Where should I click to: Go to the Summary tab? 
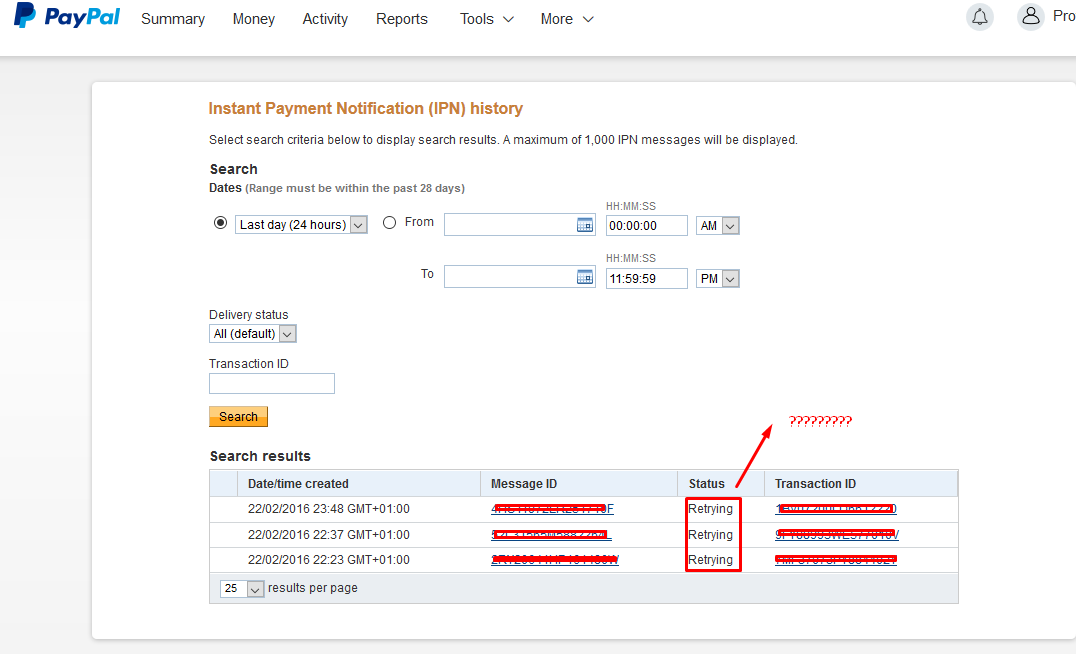pyautogui.click(x=173, y=19)
